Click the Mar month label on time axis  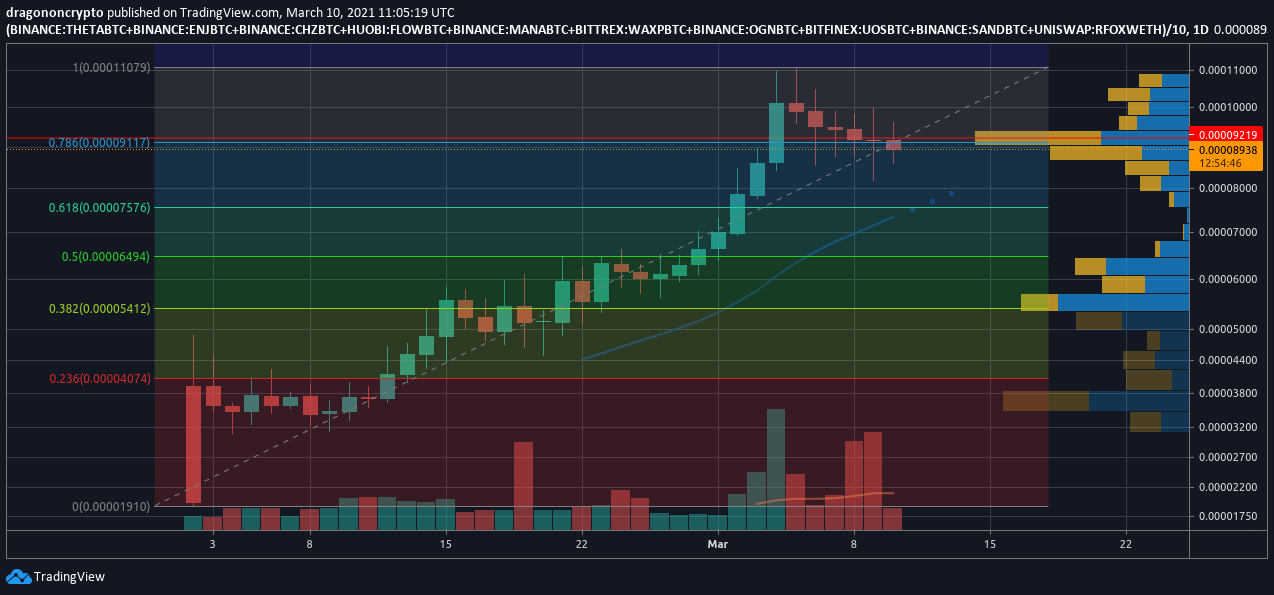coord(717,544)
